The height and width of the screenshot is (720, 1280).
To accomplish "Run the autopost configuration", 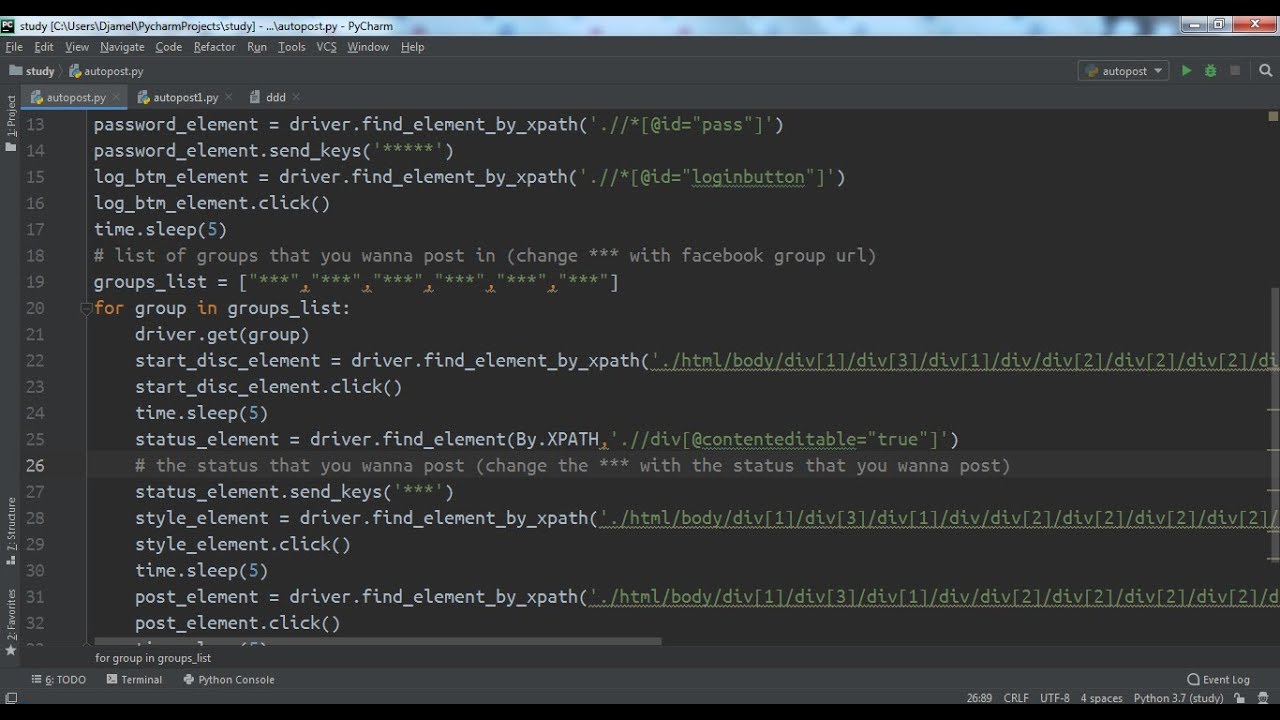I will 1187,71.
